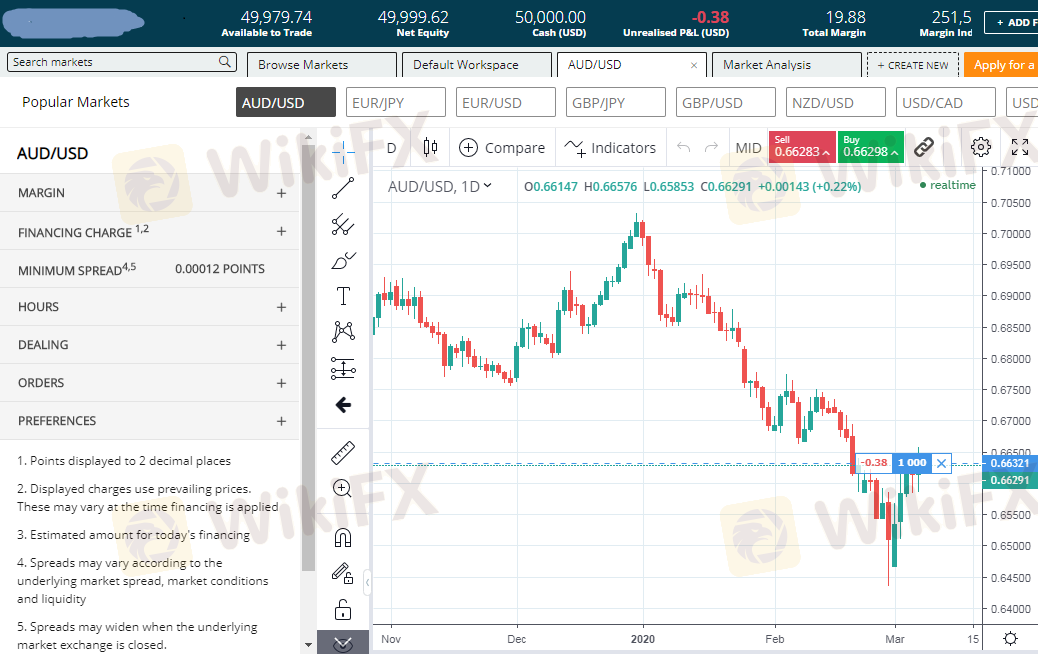Expand the FINANCING CHARGE section

coord(281,231)
